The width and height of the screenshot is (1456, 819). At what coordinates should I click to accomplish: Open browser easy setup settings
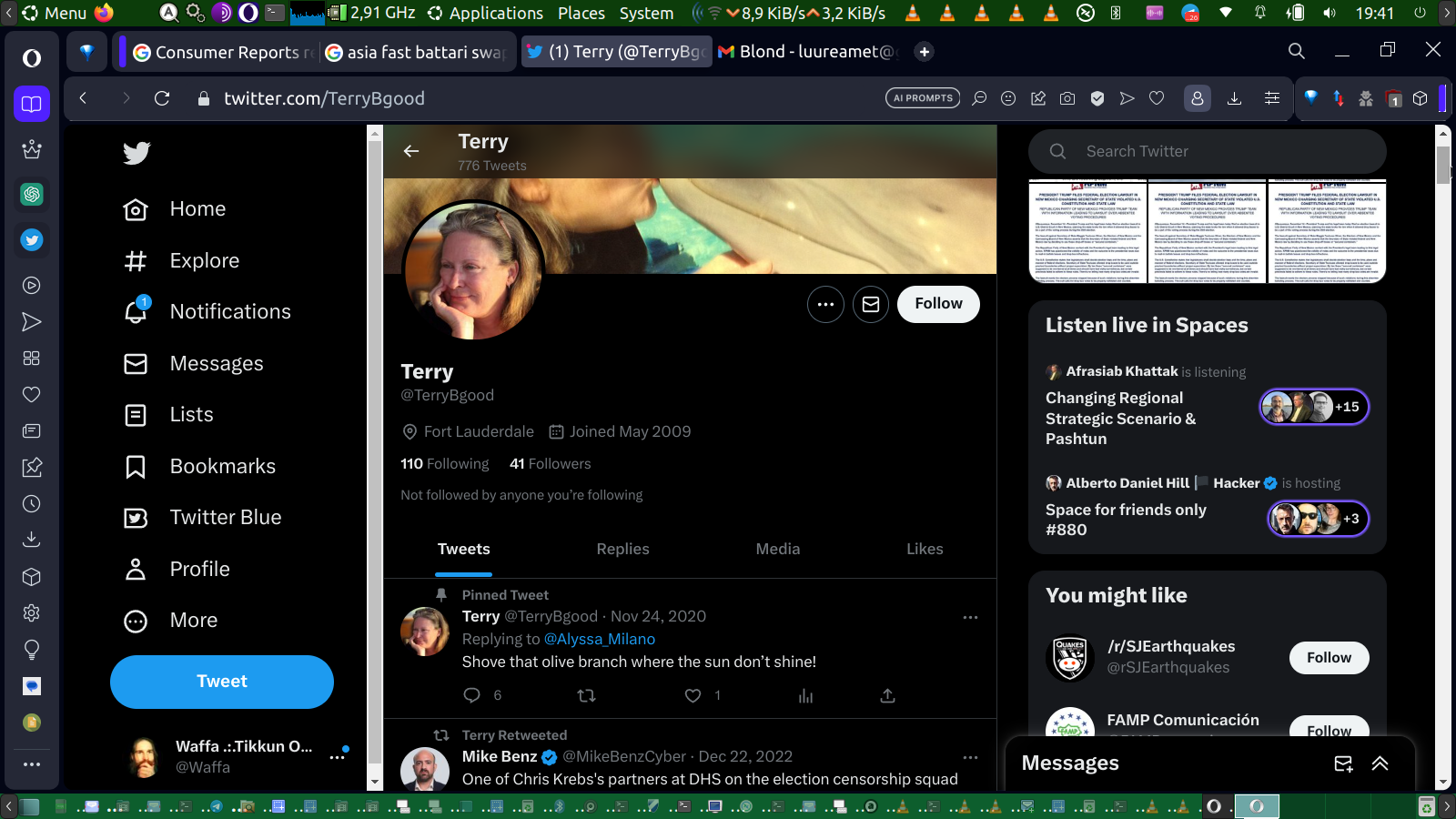(1272, 98)
